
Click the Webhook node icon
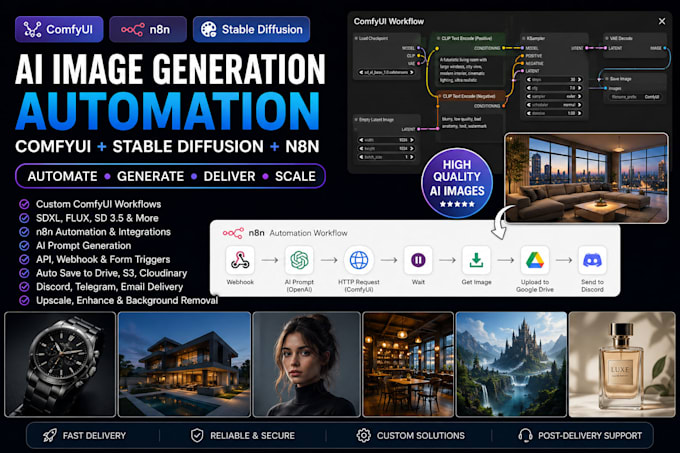click(240, 260)
